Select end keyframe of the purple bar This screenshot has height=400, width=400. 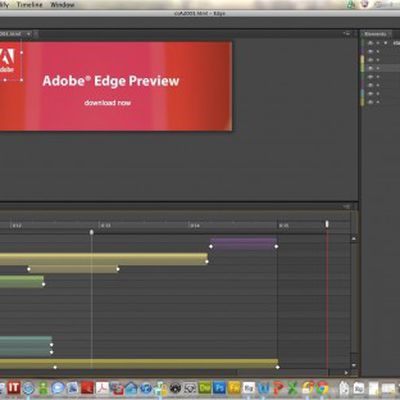point(276,246)
